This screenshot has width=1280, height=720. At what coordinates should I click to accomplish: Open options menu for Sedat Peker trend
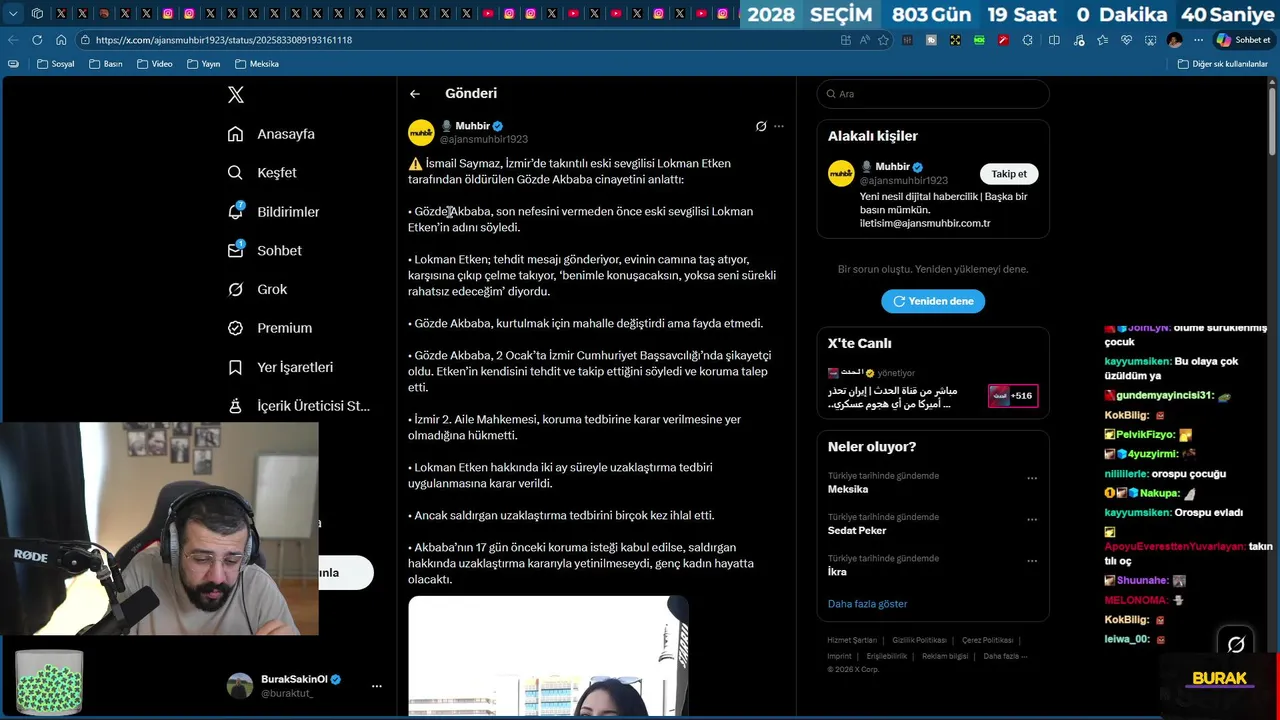[x=1032, y=519]
